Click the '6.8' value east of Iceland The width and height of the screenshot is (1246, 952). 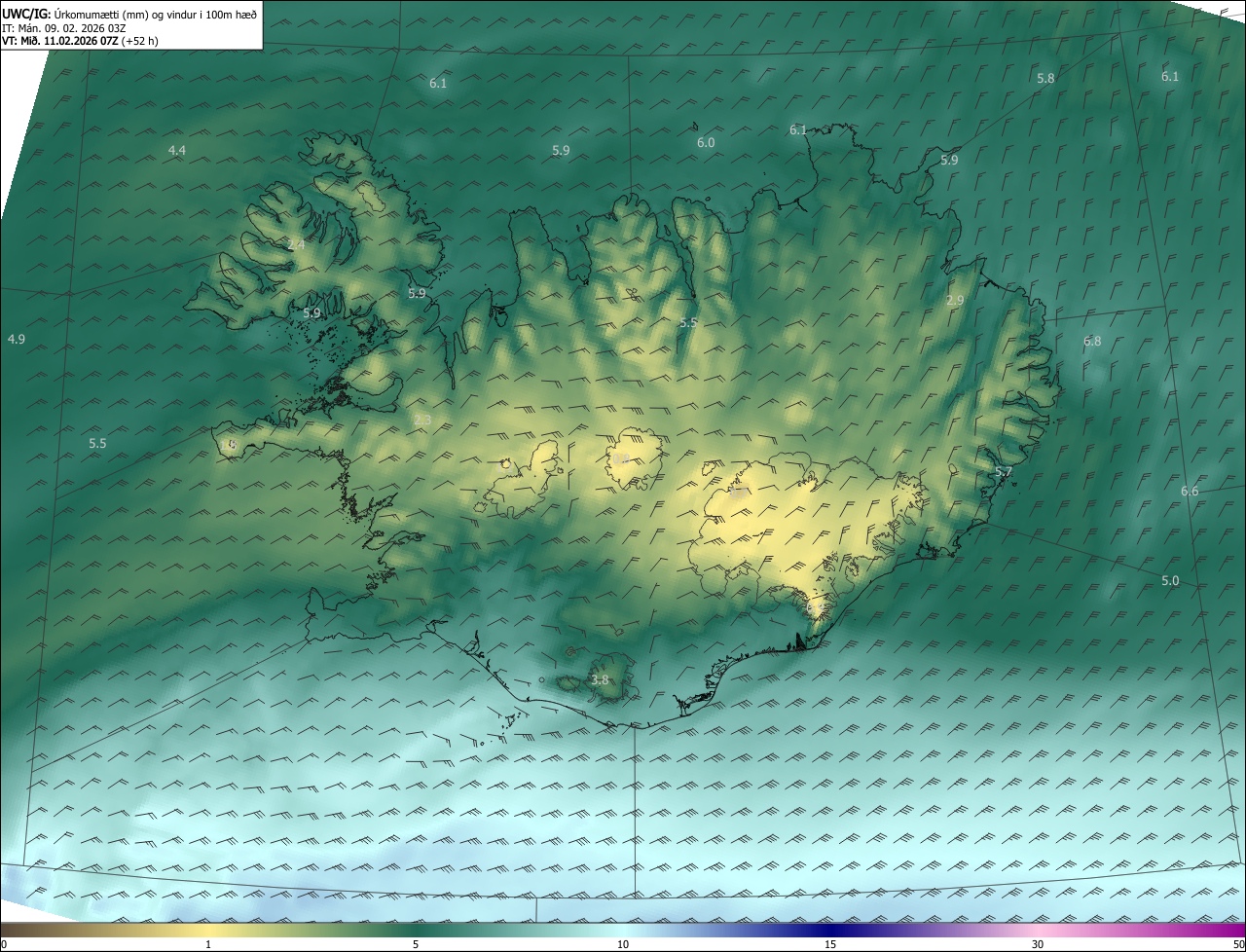click(x=1092, y=341)
